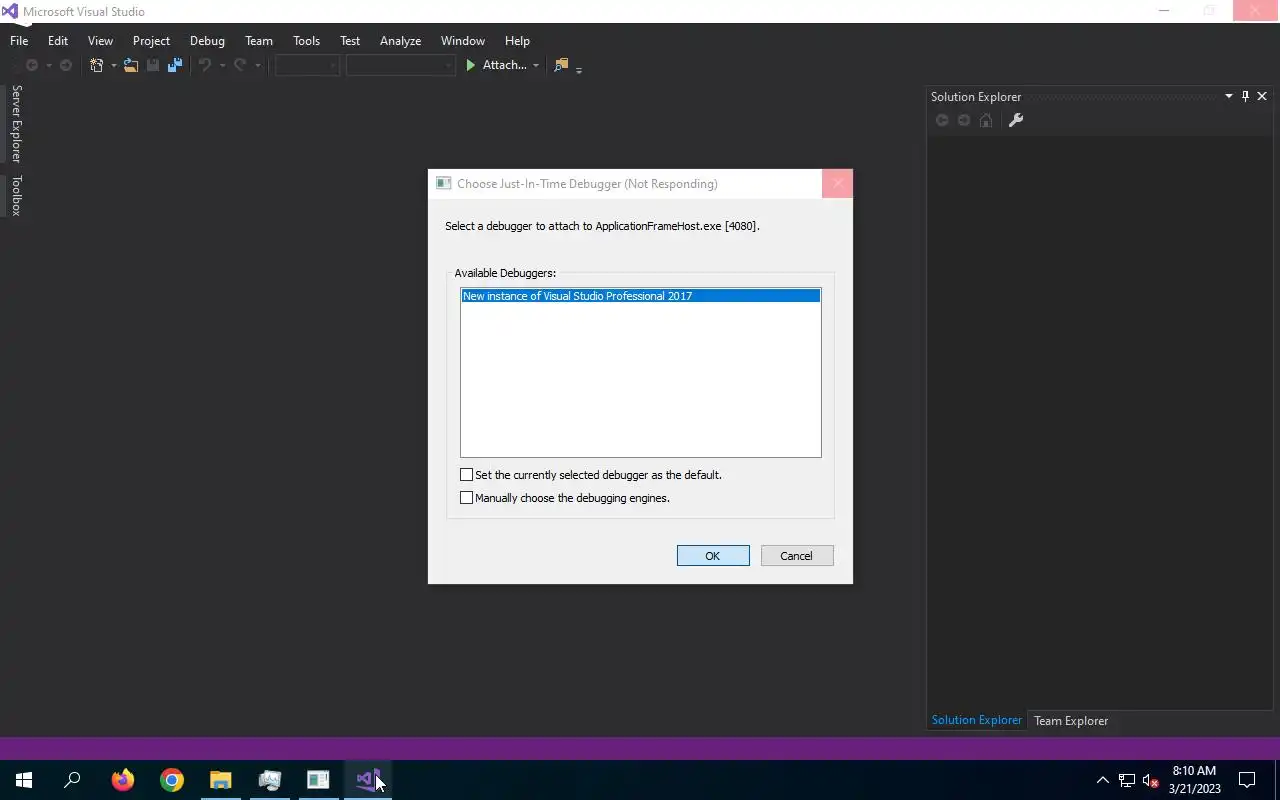Open Solution Explorer Properties wrench icon
Screen dimensions: 1280x800
1016,120
